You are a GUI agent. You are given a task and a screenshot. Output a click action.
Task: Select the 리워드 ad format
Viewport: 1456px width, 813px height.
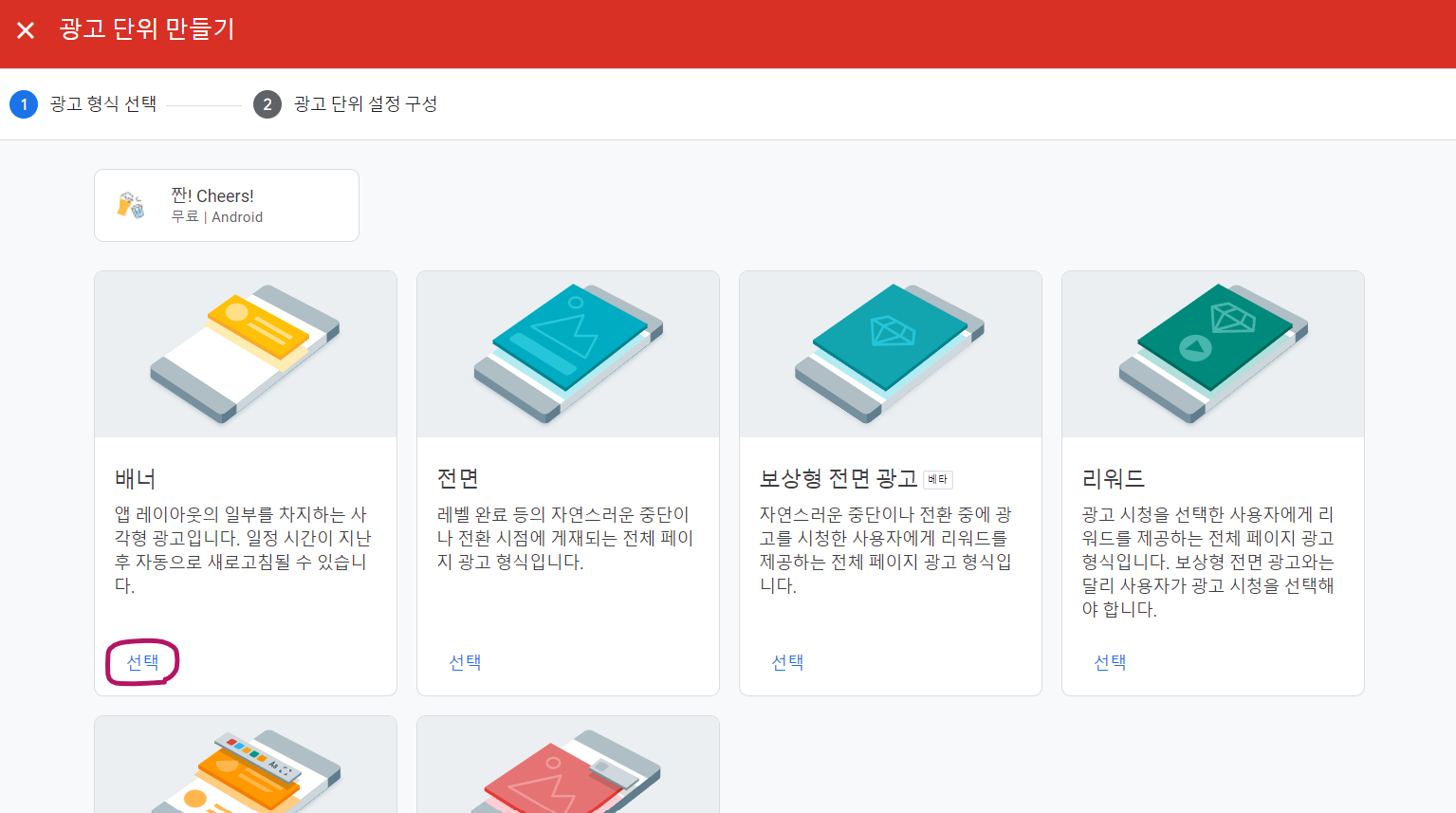pos(1110,662)
